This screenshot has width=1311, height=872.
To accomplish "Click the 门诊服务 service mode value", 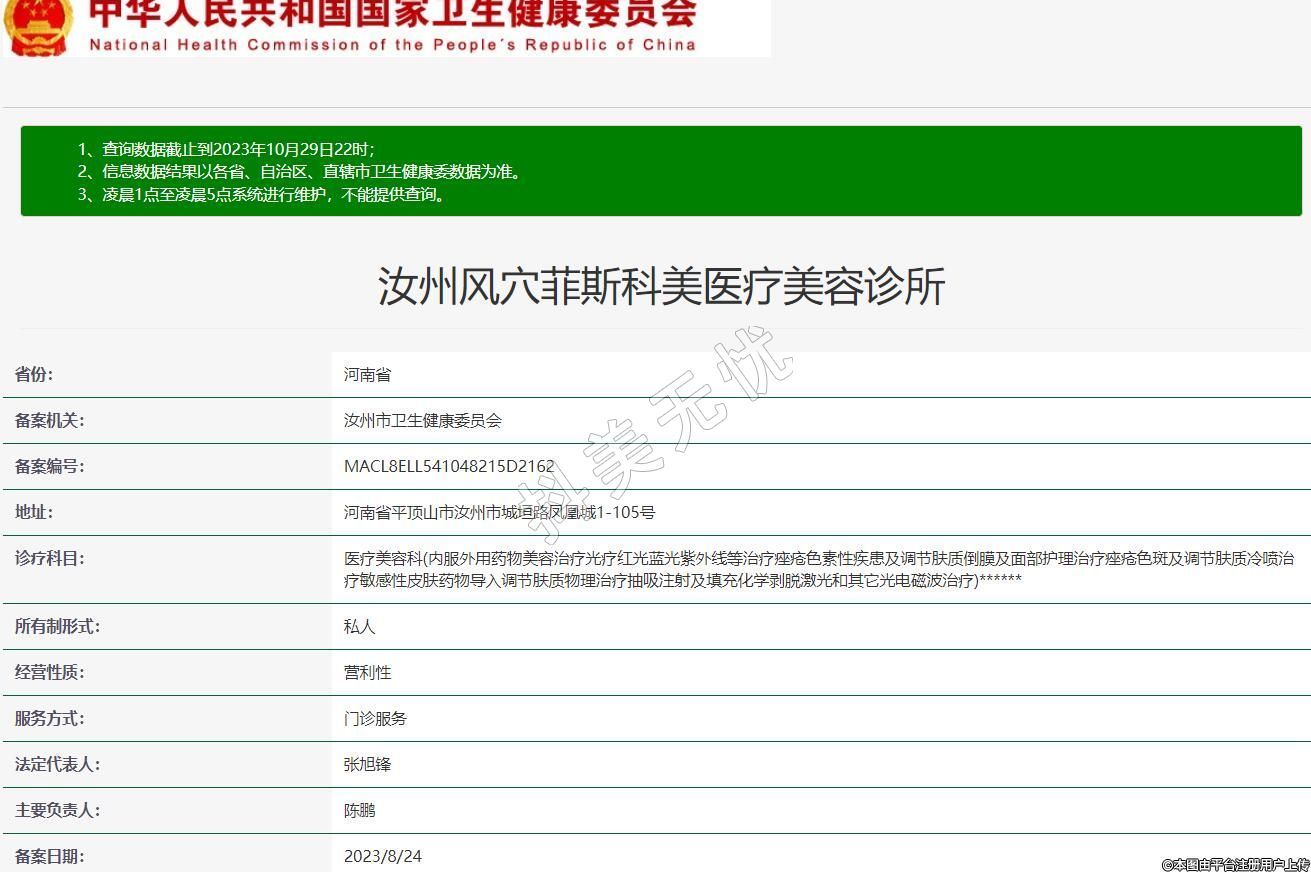I will click(375, 719).
